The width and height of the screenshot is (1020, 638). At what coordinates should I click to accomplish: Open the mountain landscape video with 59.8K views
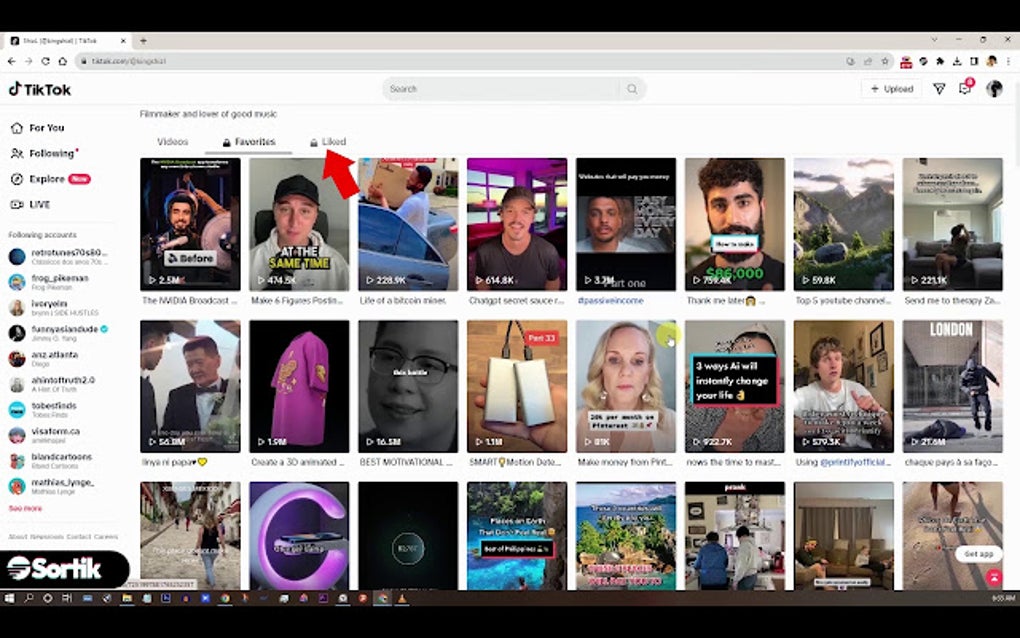(x=844, y=224)
